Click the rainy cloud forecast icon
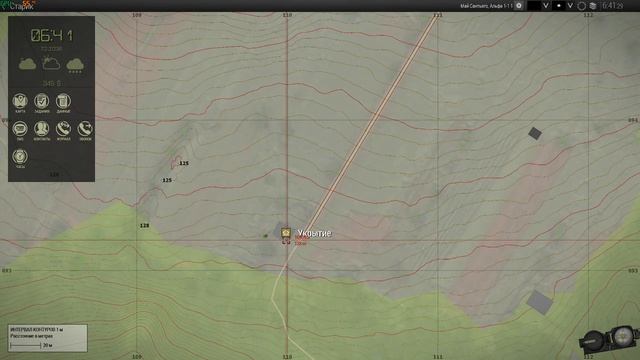Image resolution: width=640 pixels, height=360 pixels. click(x=75, y=65)
